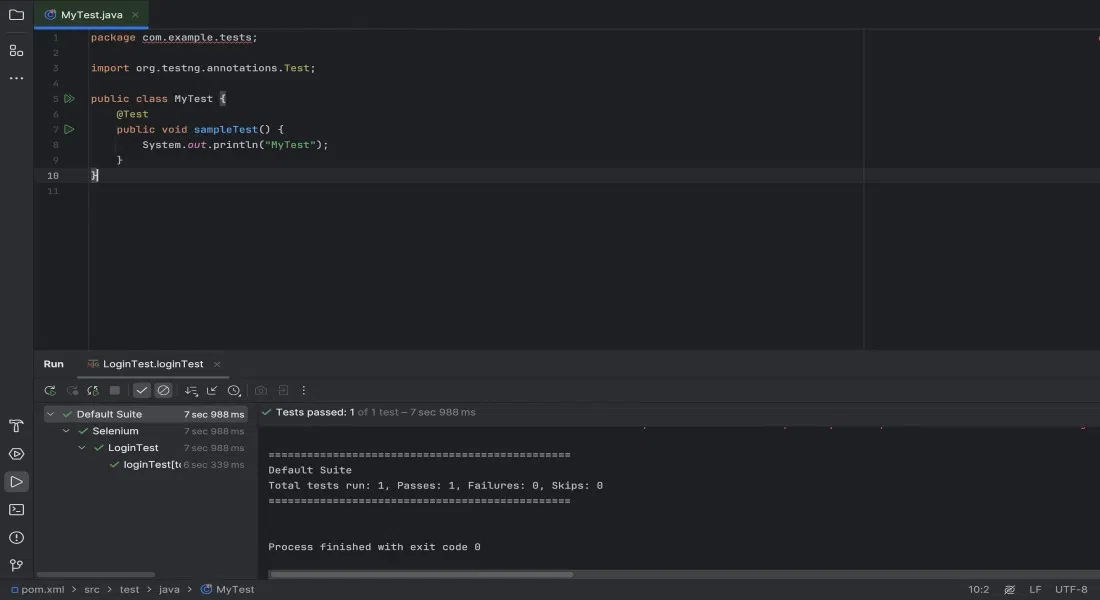This screenshot has height=600, width=1100.
Task: Open the Project tool window folder icon
Action: pyautogui.click(x=16, y=15)
